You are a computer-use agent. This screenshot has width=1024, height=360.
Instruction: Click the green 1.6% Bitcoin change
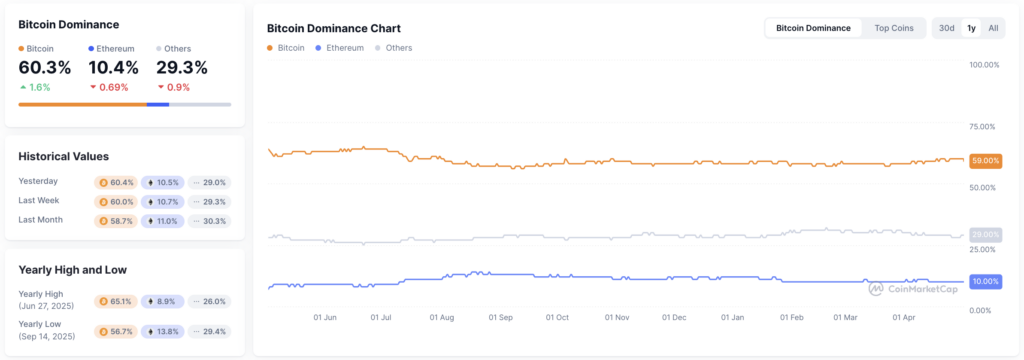(x=35, y=87)
